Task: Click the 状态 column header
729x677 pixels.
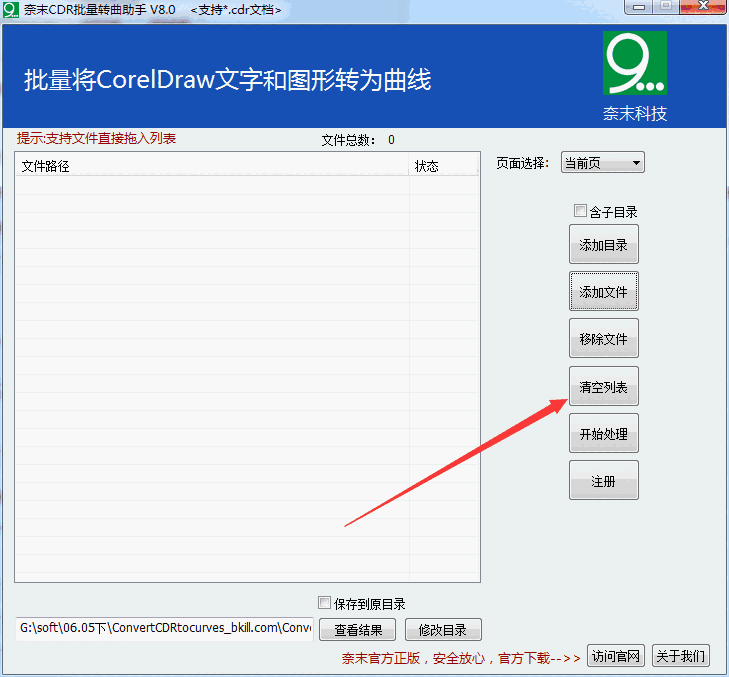Action: pos(443,166)
